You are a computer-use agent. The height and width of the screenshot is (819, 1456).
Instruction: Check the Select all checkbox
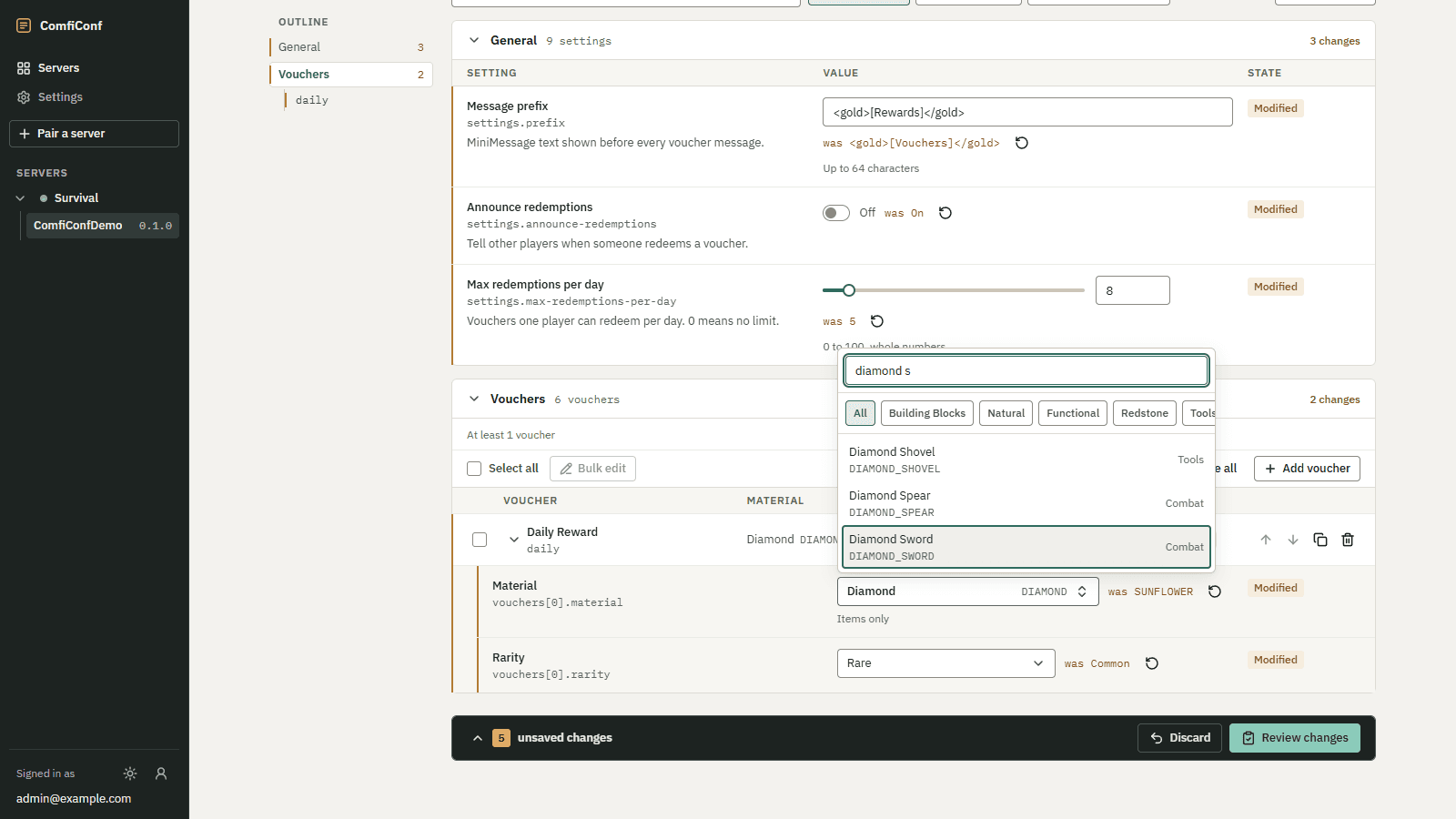pos(474,469)
